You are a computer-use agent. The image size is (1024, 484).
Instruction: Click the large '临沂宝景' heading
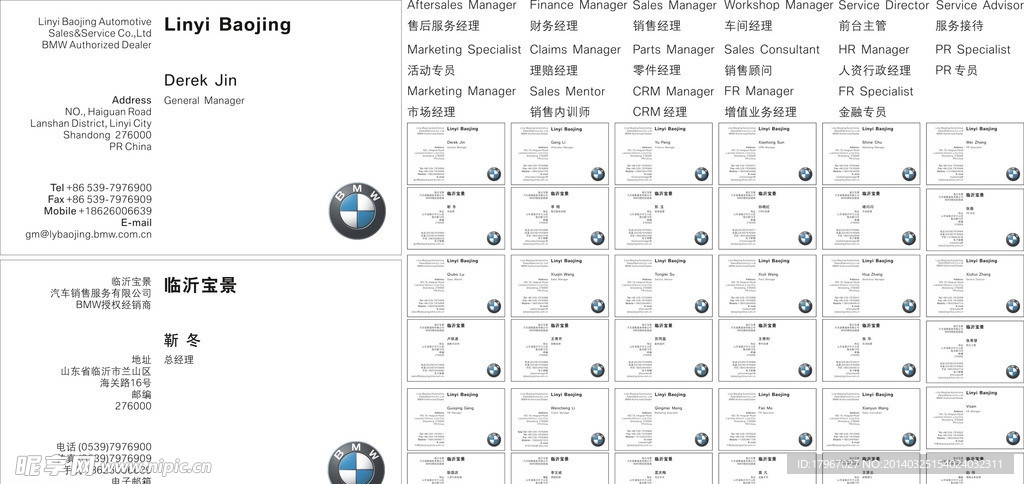[200, 285]
